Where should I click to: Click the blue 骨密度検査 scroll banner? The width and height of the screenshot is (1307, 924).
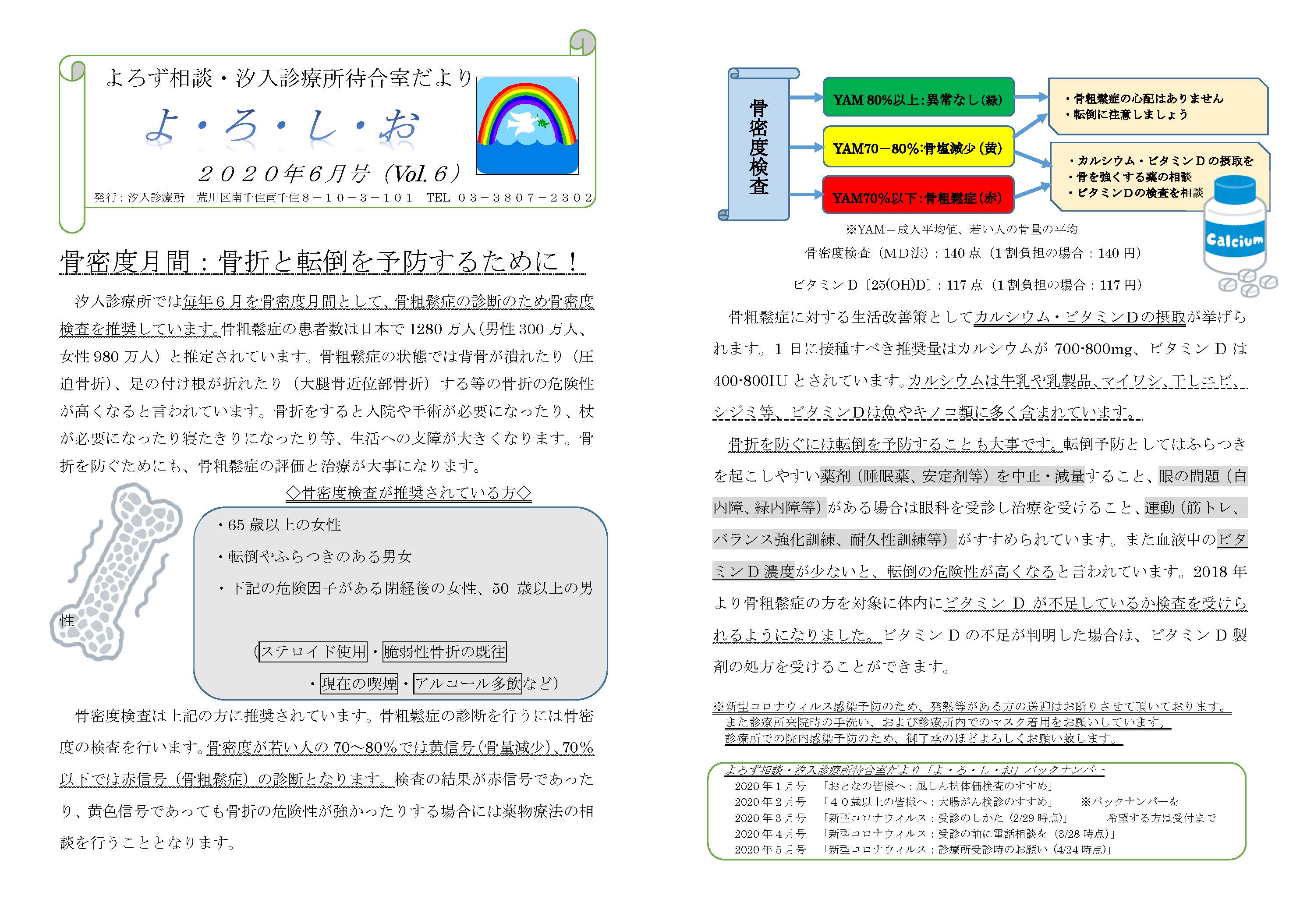click(x=758, y=145)
